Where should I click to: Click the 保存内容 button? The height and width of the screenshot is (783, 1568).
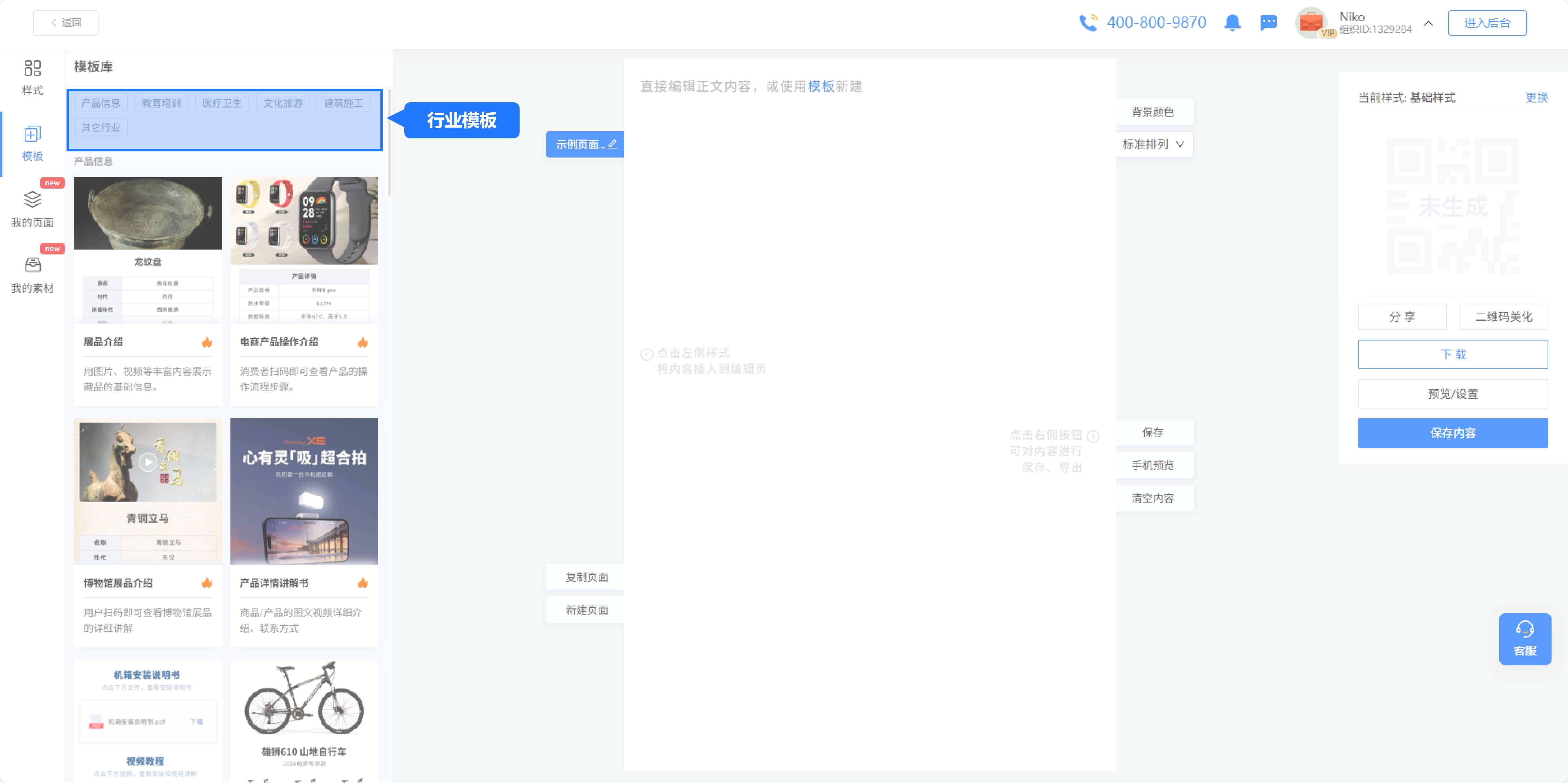(1452, 433)
